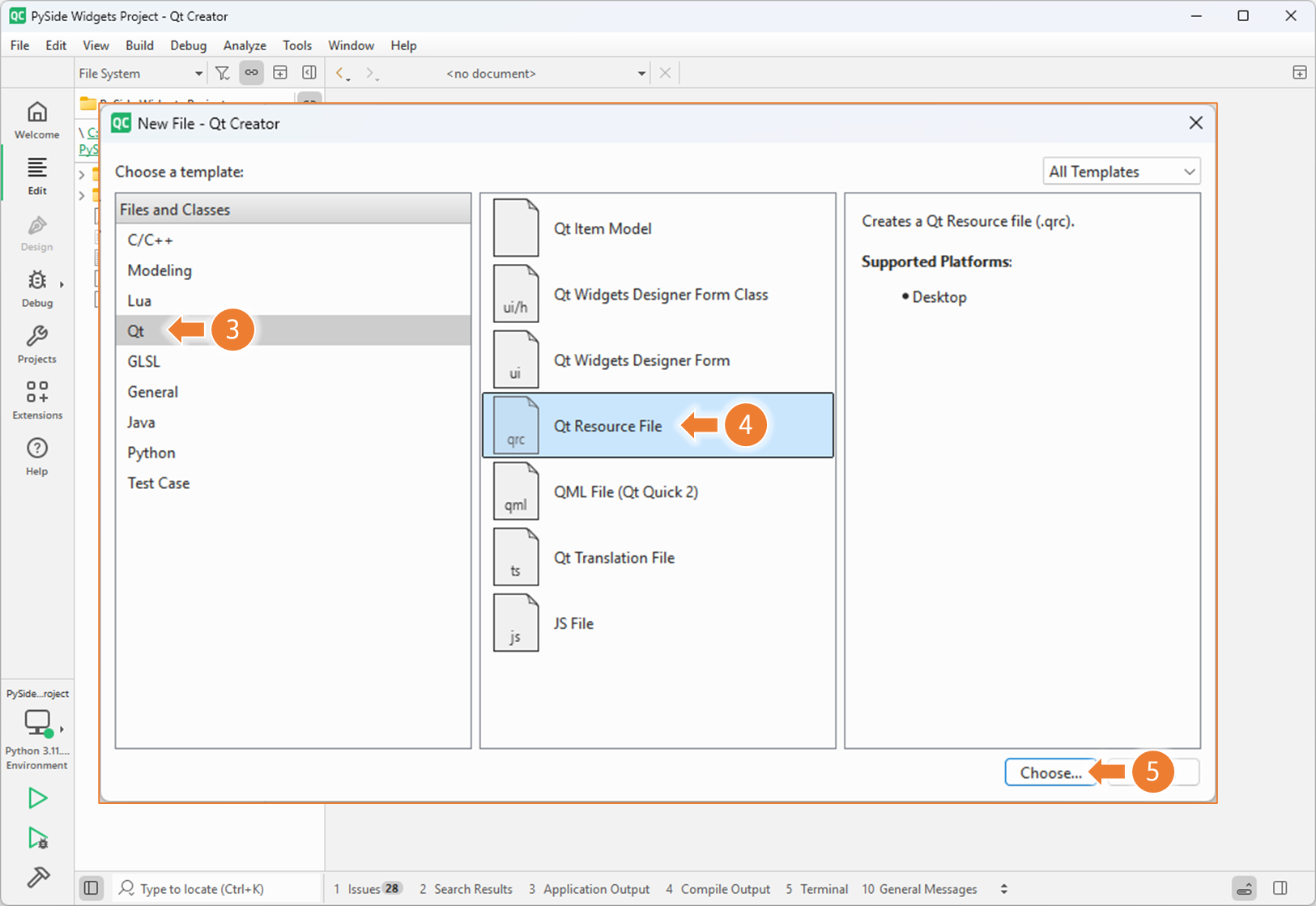Open the Compile Output pane
Image resolution: width=1316 pixels, height=906 pixels.
718,888
